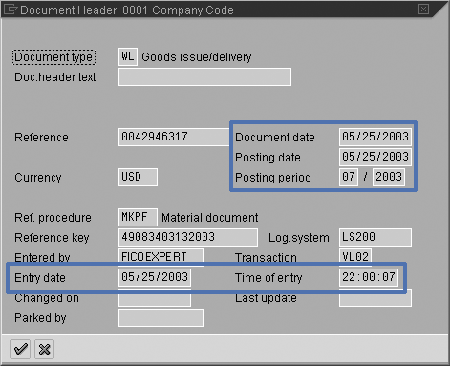450x366 pixels.
Task: Click the Material document description text
Action: [210, 218]
